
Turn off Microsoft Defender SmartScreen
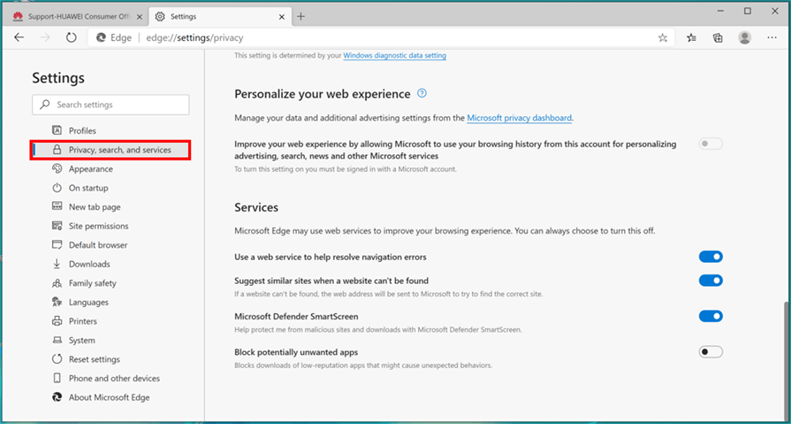click(710, 316)
